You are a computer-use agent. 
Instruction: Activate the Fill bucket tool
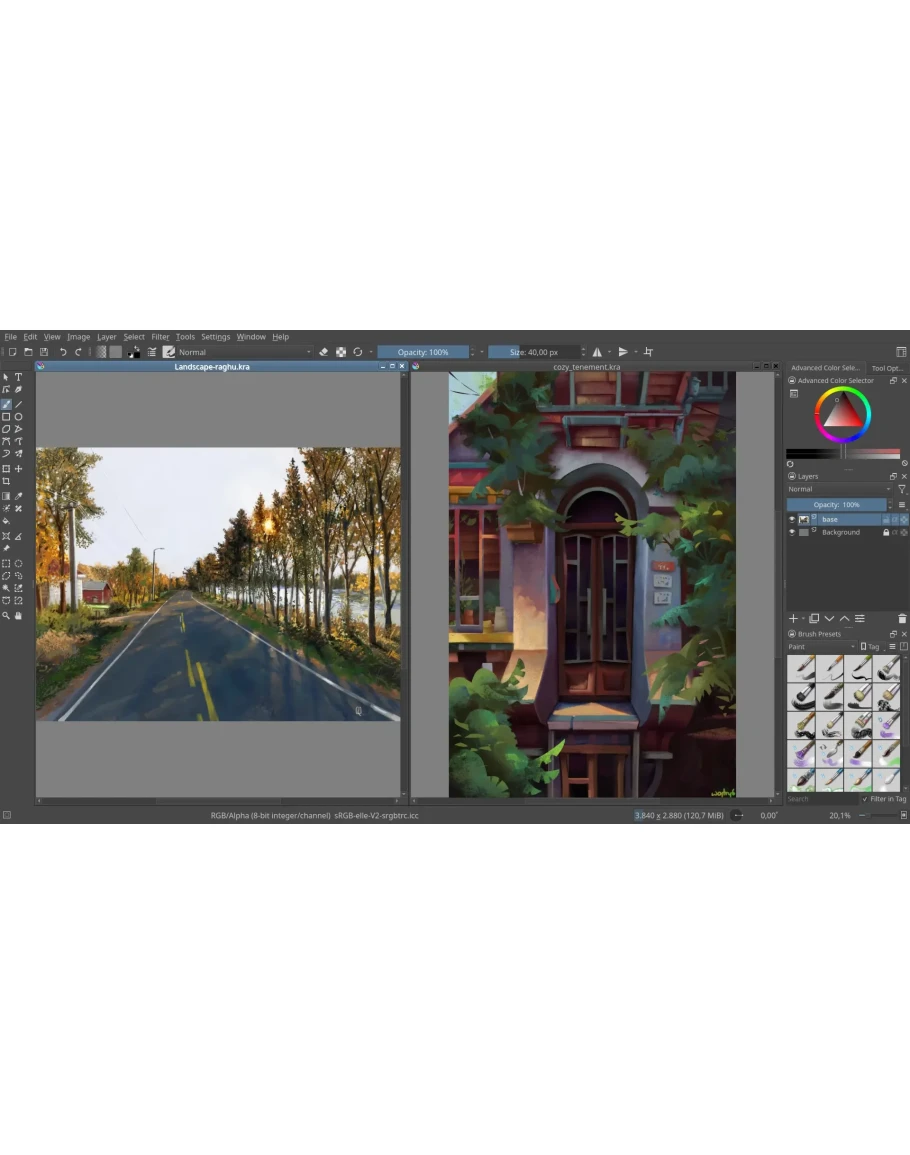[6, 521]
